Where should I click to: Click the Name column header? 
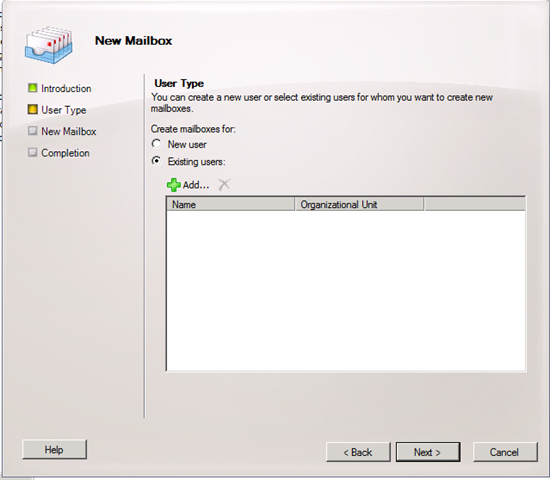[x=230, y=204]
